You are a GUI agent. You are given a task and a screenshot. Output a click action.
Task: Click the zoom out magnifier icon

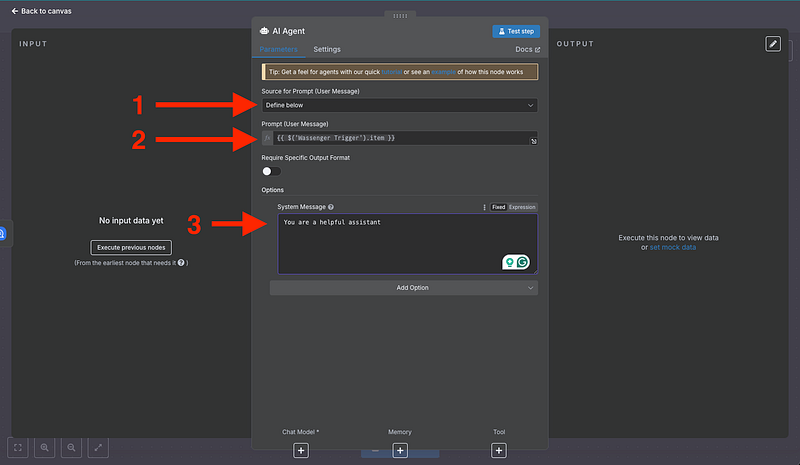73,448
